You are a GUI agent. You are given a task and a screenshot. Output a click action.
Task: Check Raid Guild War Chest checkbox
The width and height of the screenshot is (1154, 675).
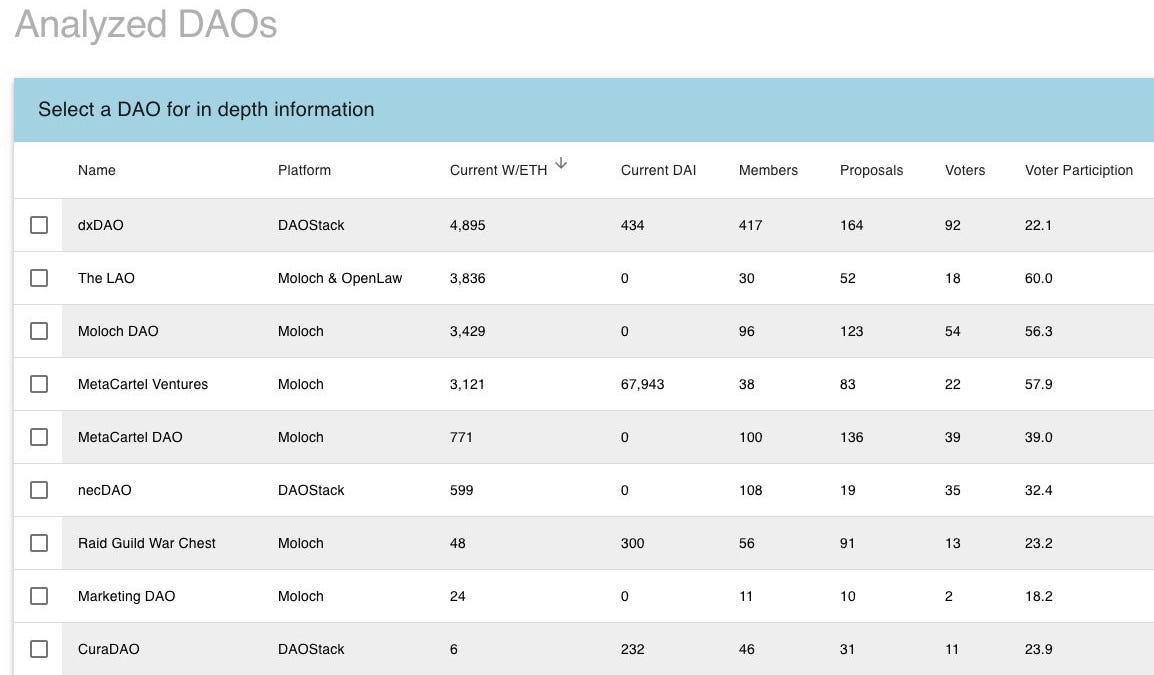coord(39,543)
